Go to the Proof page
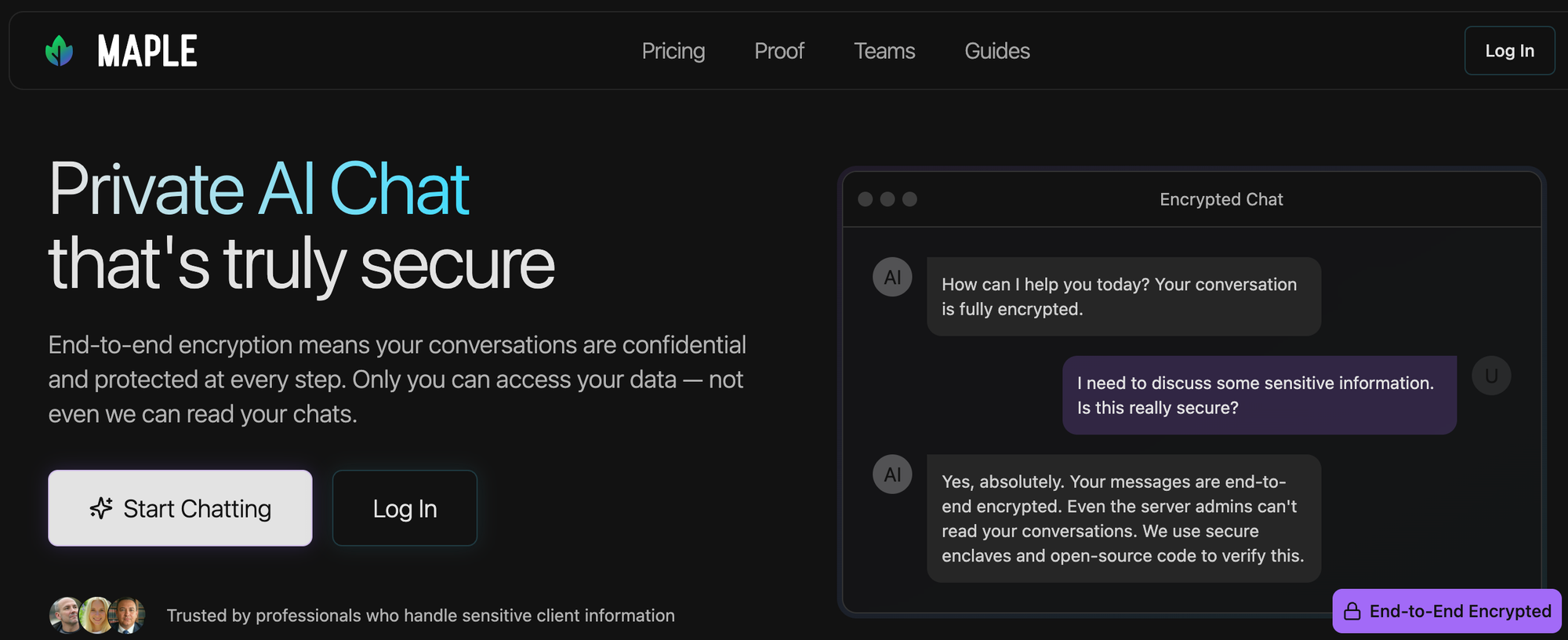The height and width of the screenshot is (640, 1568). click(779, 51)
